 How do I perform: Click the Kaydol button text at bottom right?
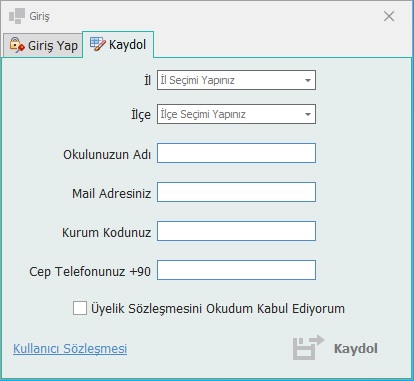[356, 349]
